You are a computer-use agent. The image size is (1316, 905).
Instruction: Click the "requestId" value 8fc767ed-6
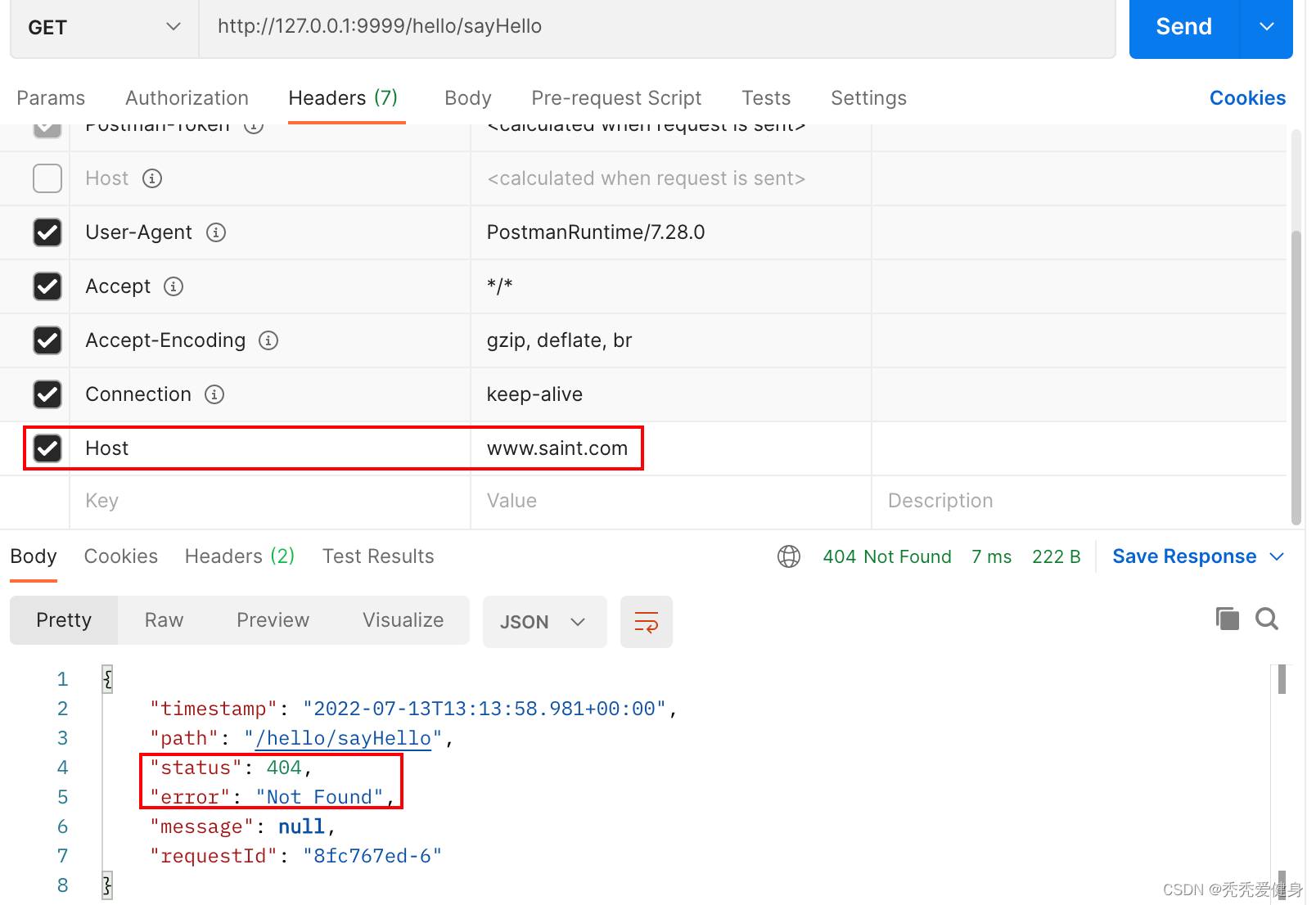(372, 856)
